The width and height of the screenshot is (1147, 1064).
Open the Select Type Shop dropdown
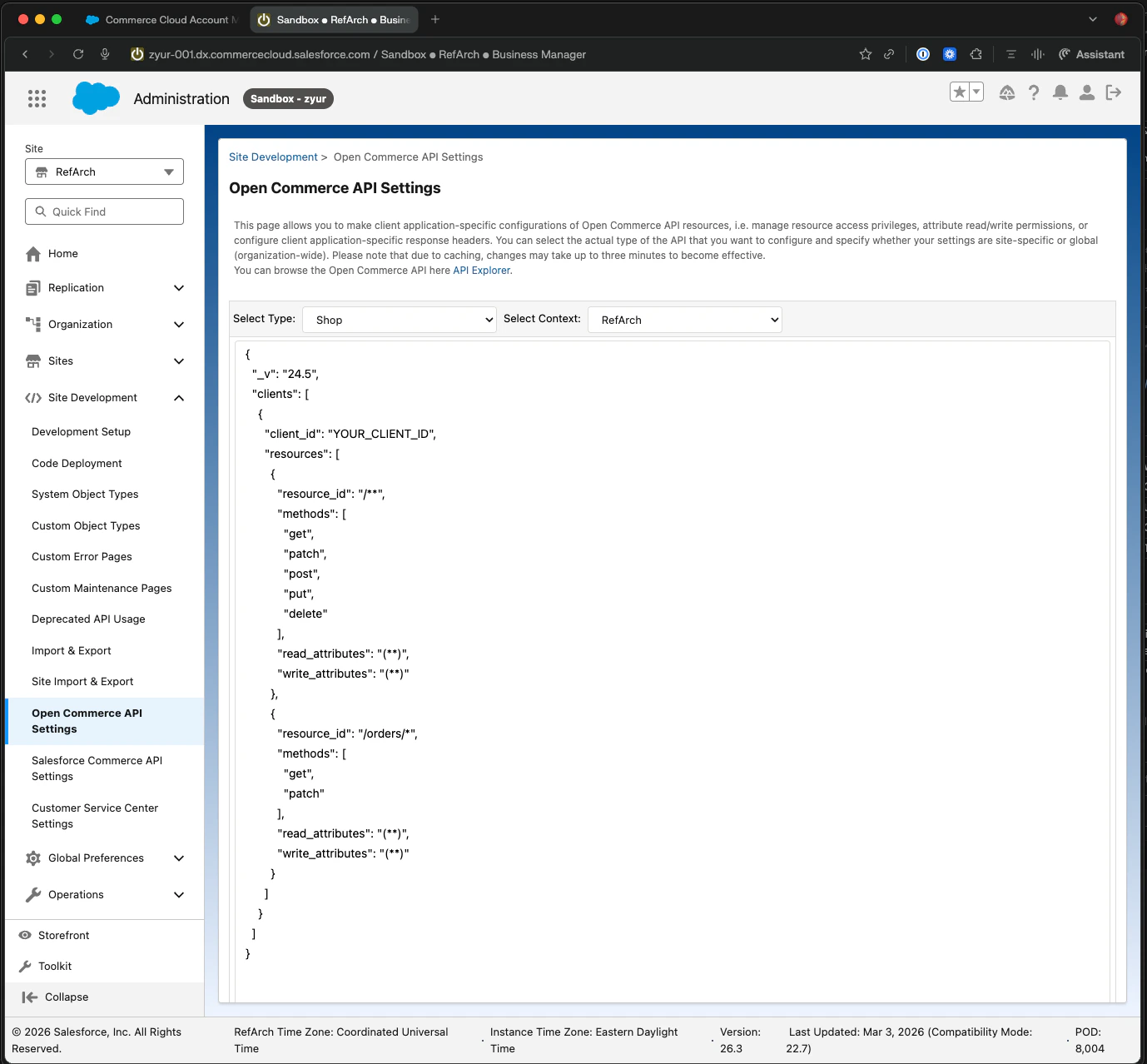tap(400, 320)
